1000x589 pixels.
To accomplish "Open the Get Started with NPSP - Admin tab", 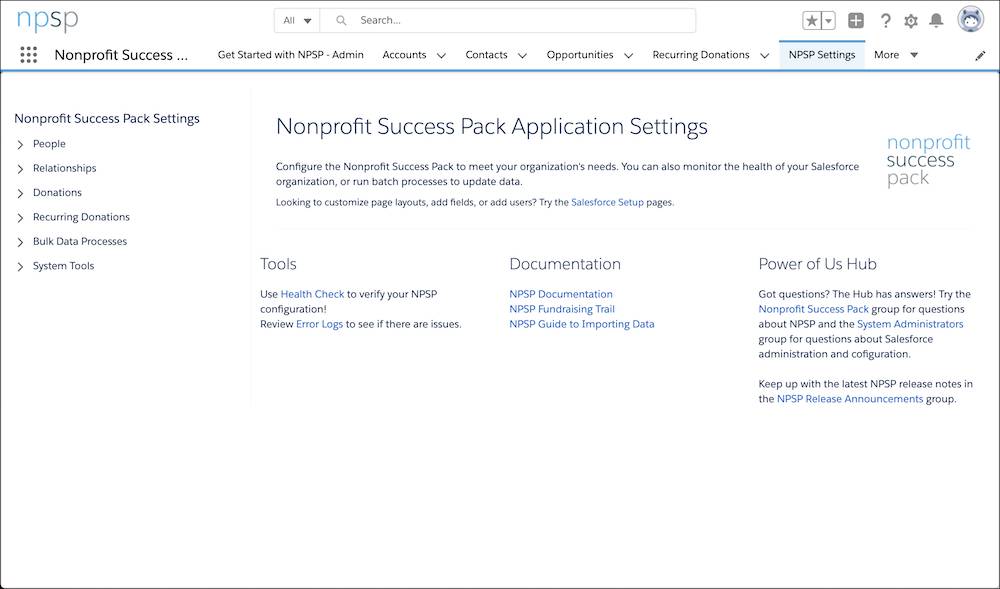I will pyautogui.click(x=290, y=55).
